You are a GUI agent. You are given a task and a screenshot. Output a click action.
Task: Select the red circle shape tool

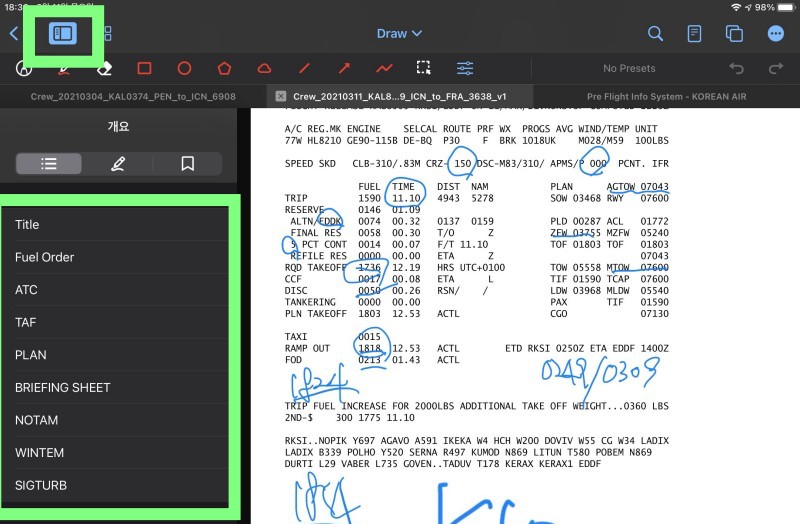pyautogui.click(x=184, y=69)
